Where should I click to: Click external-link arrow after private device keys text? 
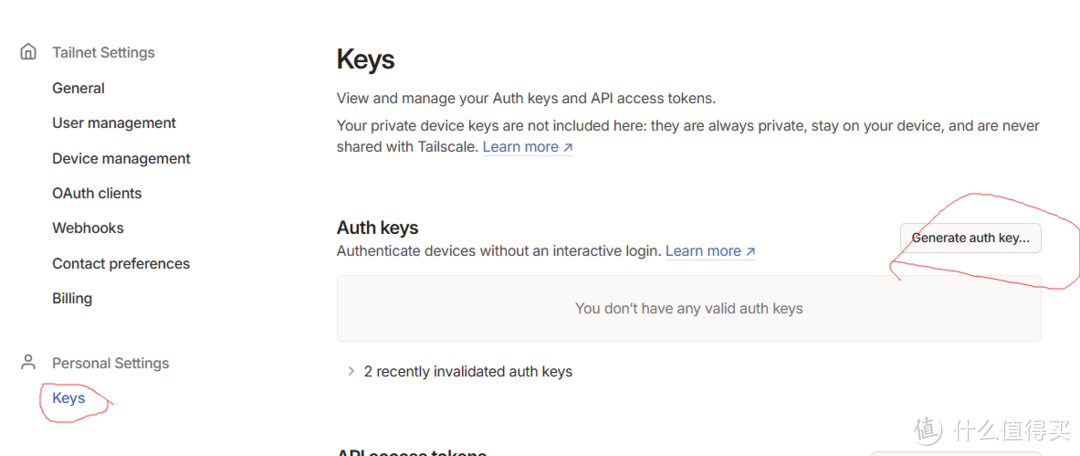click(x=568, y=147)
